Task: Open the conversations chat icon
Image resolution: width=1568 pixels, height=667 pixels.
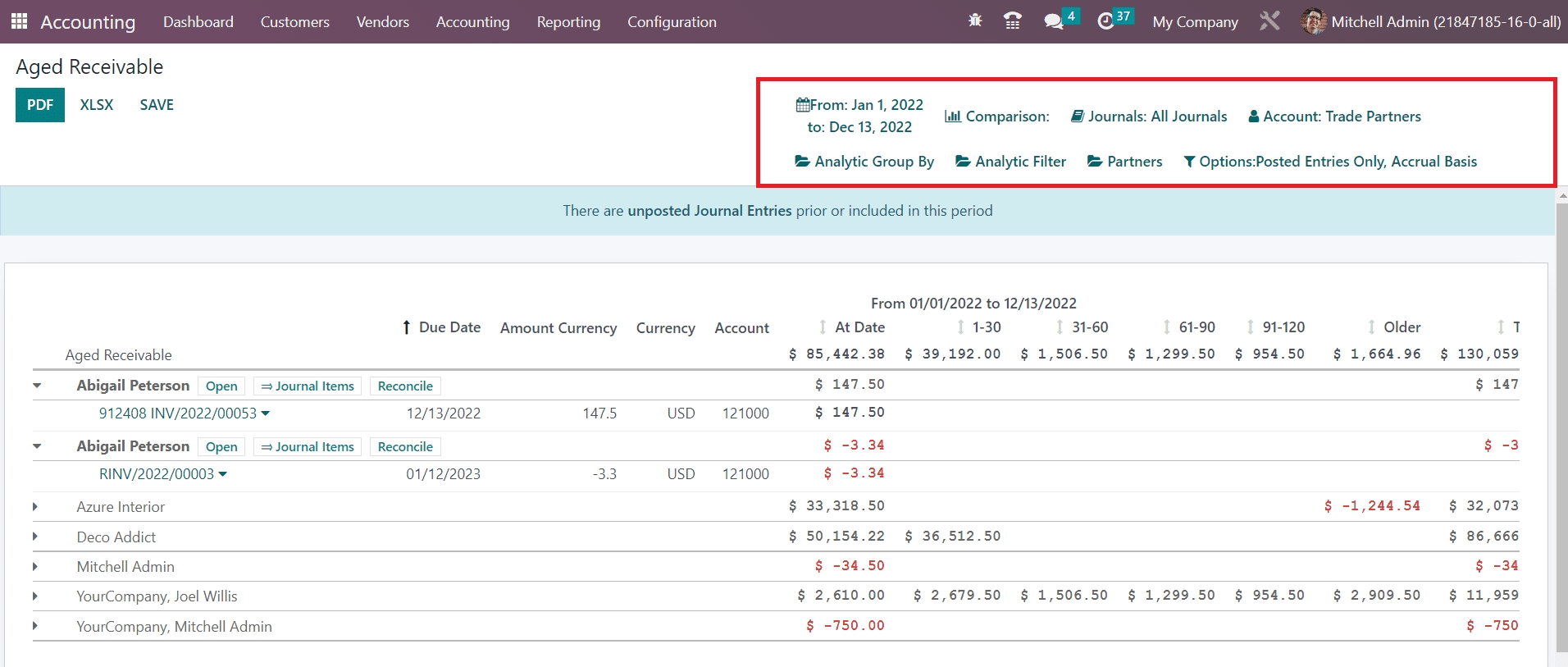Action: 1054,21
